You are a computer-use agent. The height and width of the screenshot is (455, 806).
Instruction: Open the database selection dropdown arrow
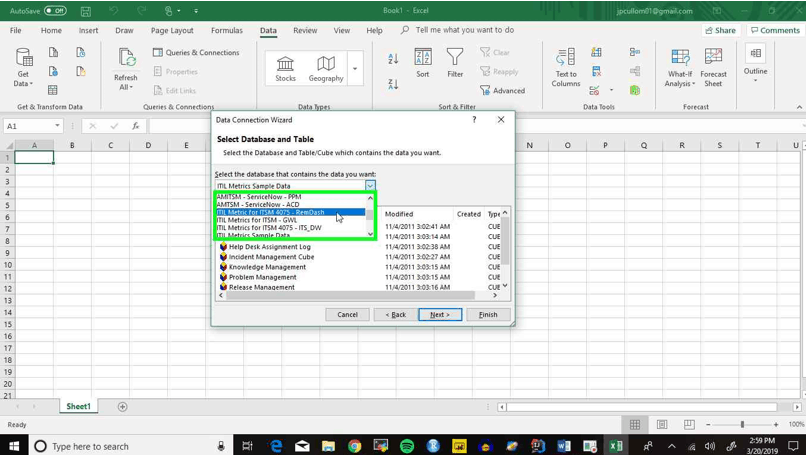click(x=370, y=186)
